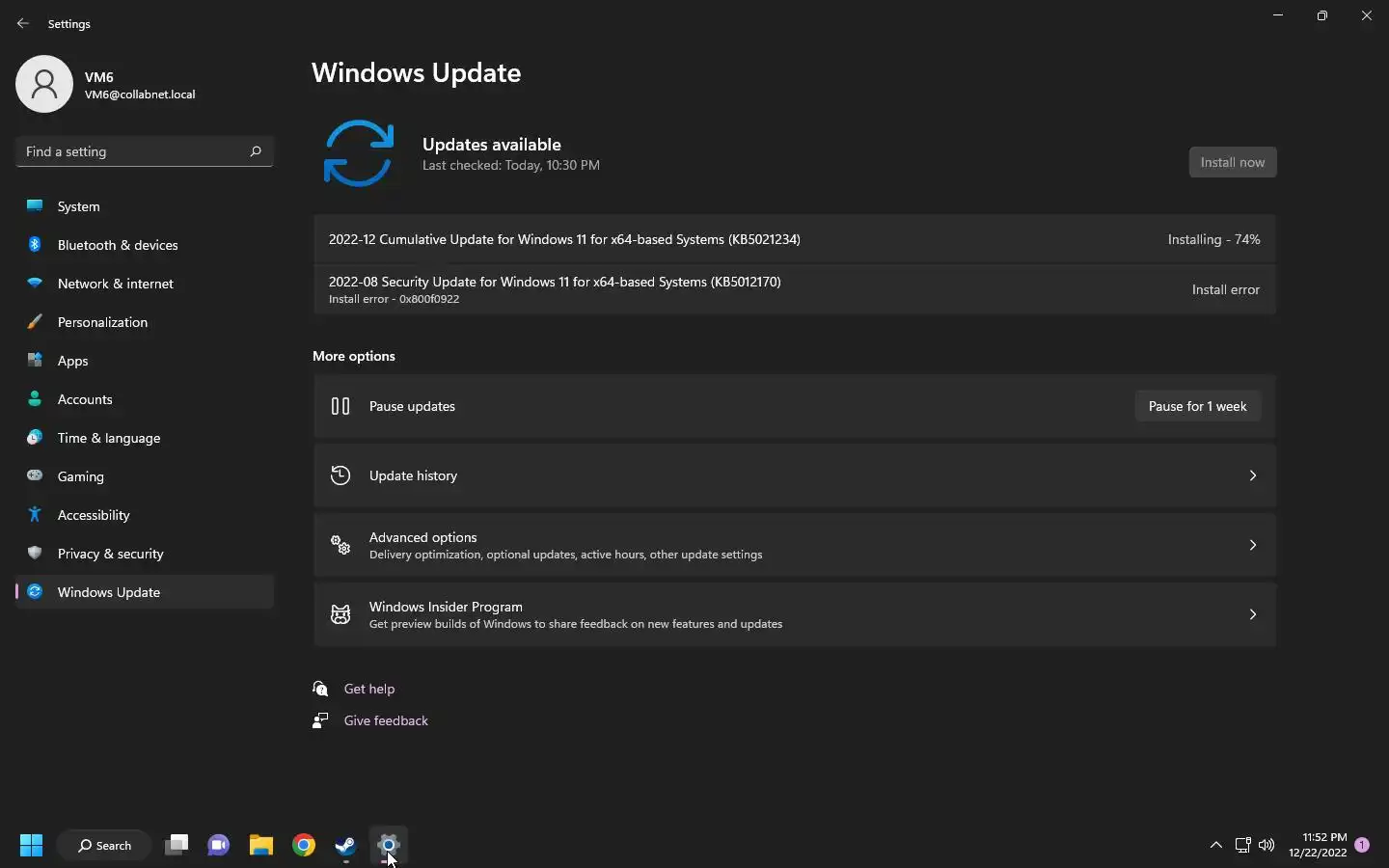Switch to Network & internet
This screenshot has height=868, width=1389.
point(145,284)
